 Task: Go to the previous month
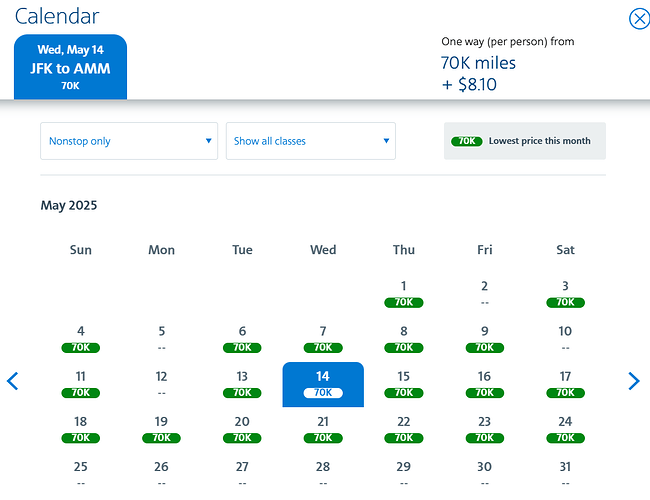(x=13, y=381)
